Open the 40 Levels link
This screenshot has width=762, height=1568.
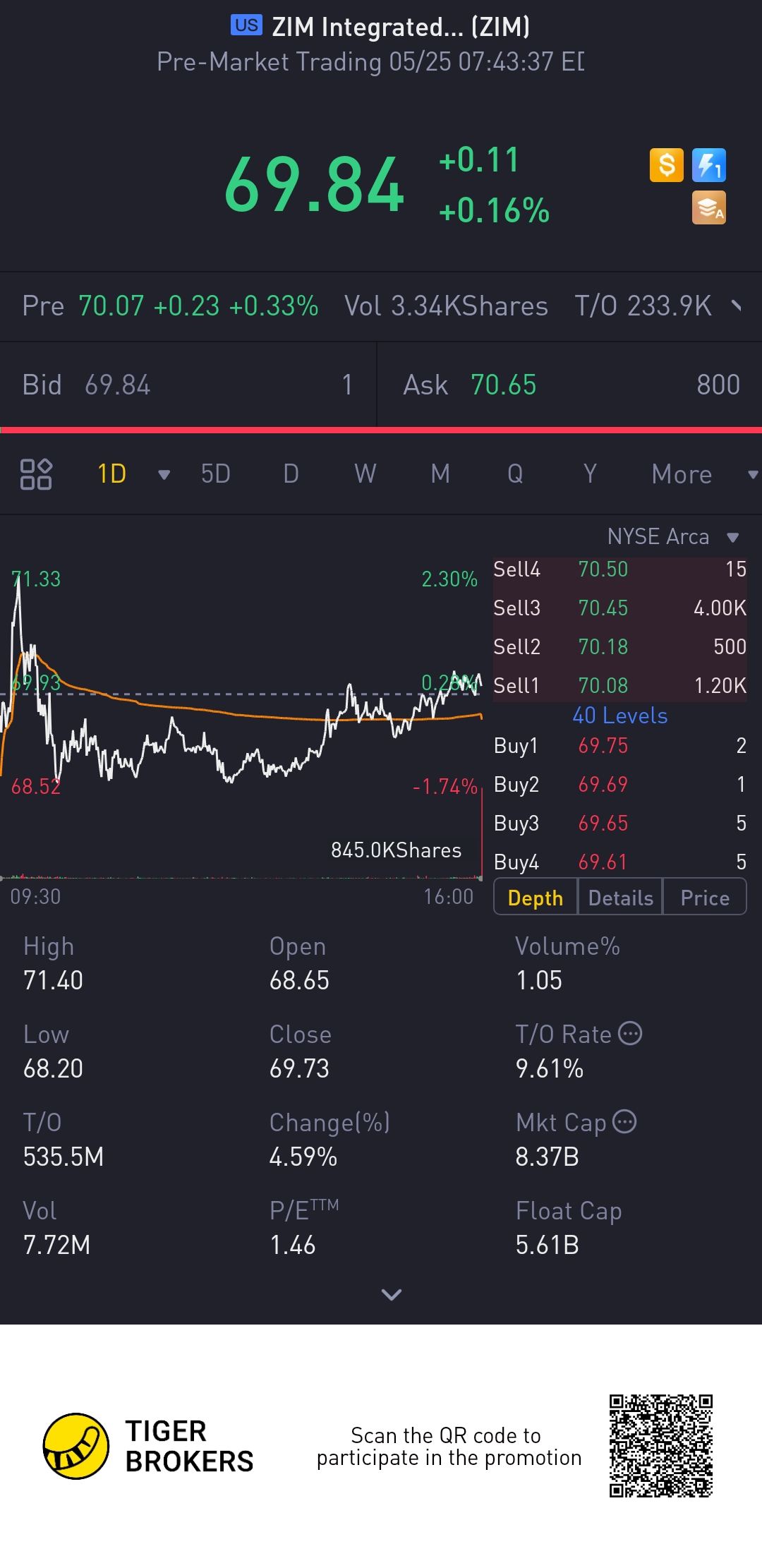coord(619,716)
